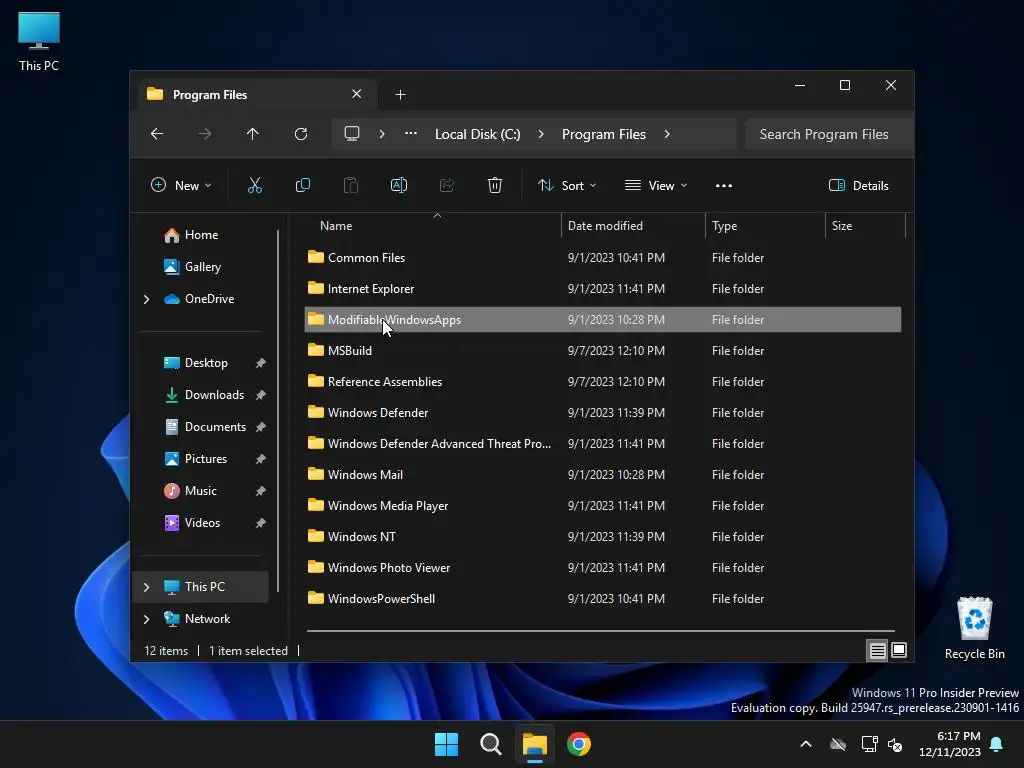Click the pin icon next to Videos
The width and height of the screenshot is (1024, 768).
point(261,523)
